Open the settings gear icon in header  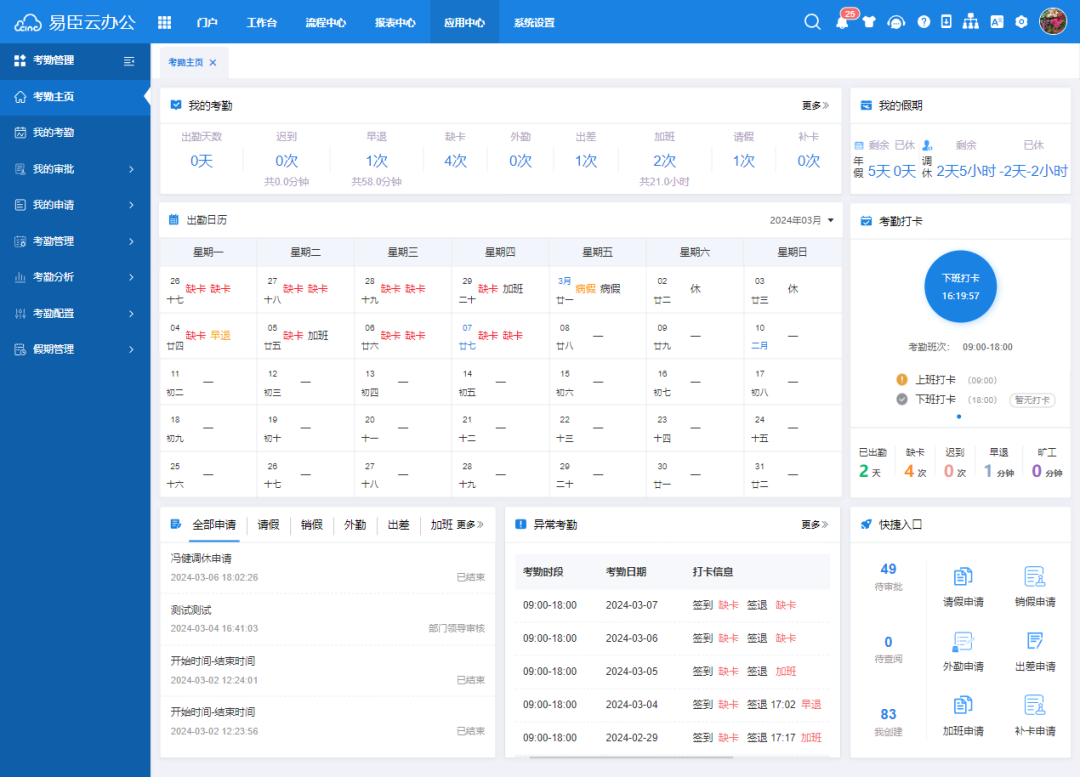(1021, 22)
